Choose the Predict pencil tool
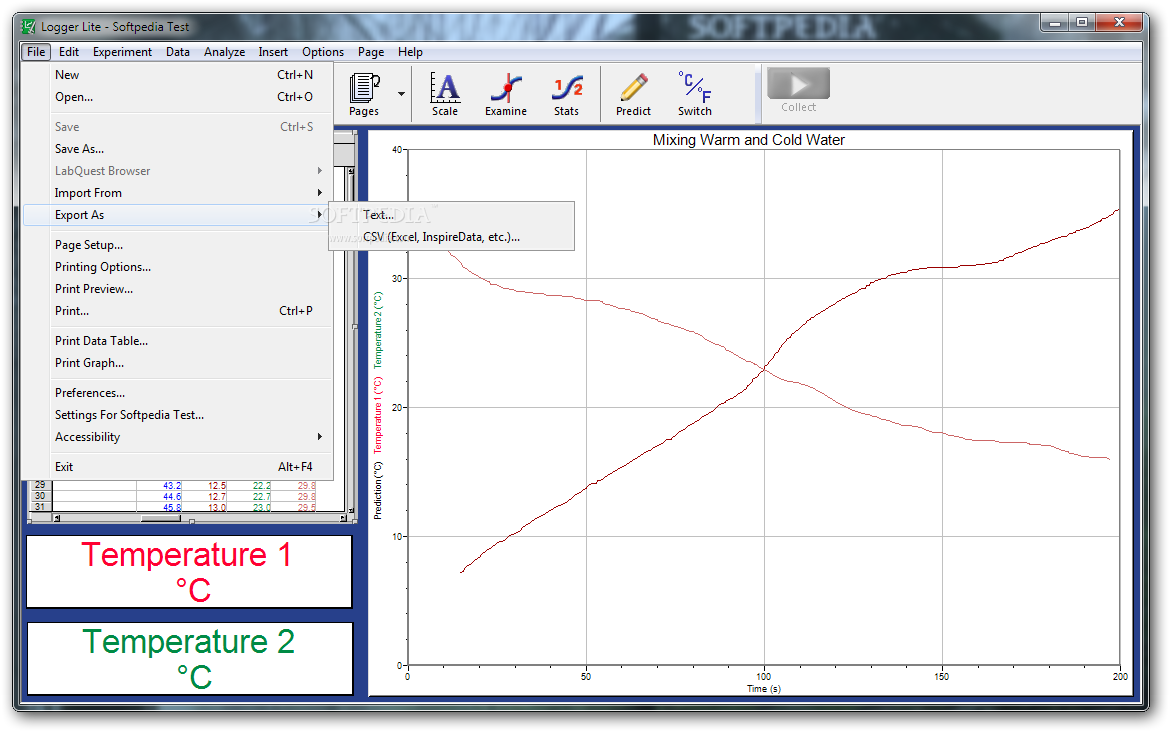This screenshot has width=1170, height=732. pos(634,94)
